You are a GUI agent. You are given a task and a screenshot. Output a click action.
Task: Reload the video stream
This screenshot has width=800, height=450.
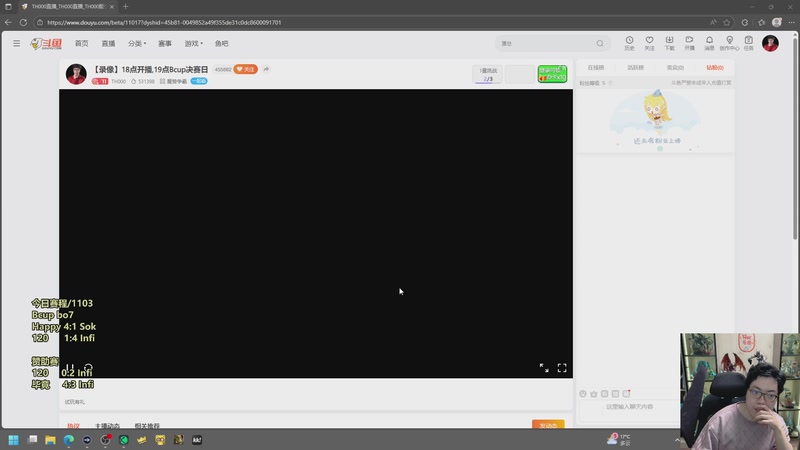pyautogui.click(x=88, y=367)
